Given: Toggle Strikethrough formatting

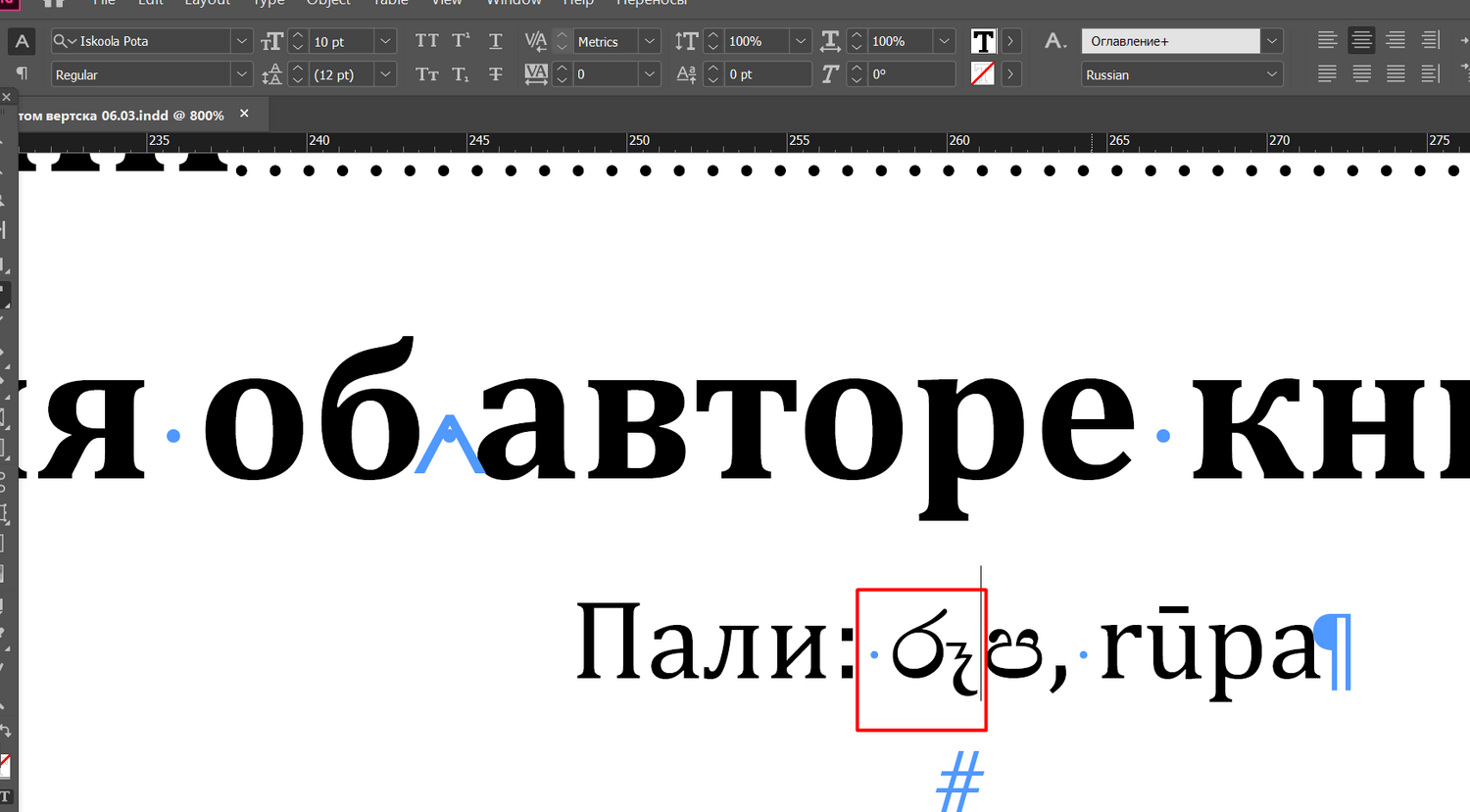Looking at the screenshot, I should (495, 74).
